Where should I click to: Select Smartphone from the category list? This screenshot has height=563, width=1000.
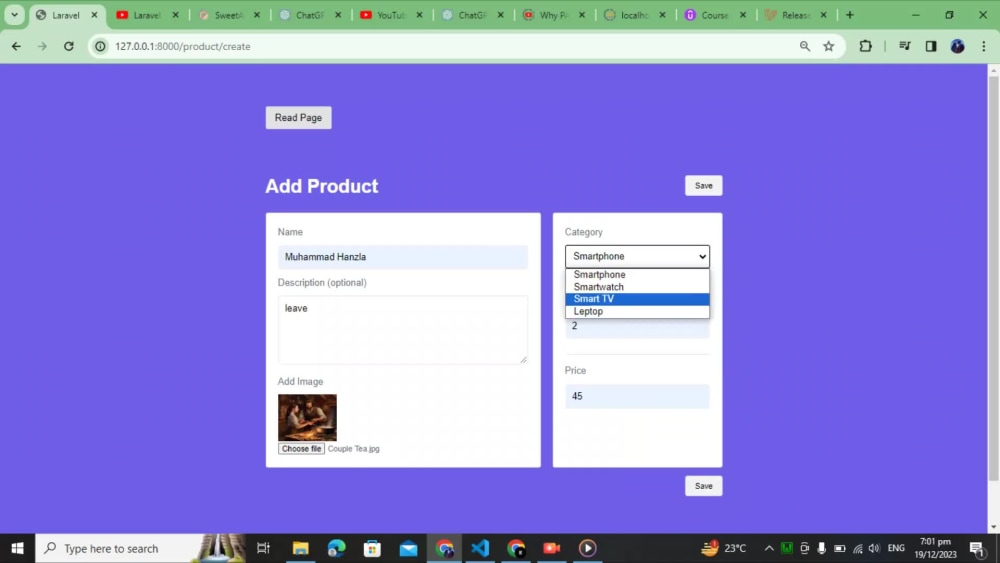(637, 275)
